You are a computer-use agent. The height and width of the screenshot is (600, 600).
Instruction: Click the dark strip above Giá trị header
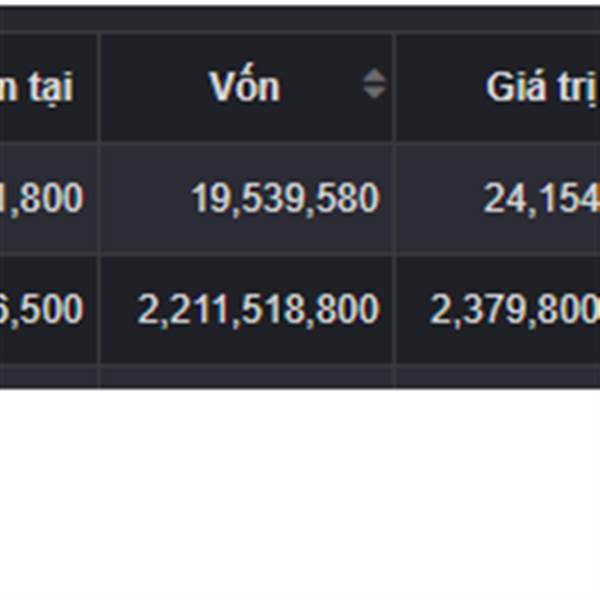(498, 19)
